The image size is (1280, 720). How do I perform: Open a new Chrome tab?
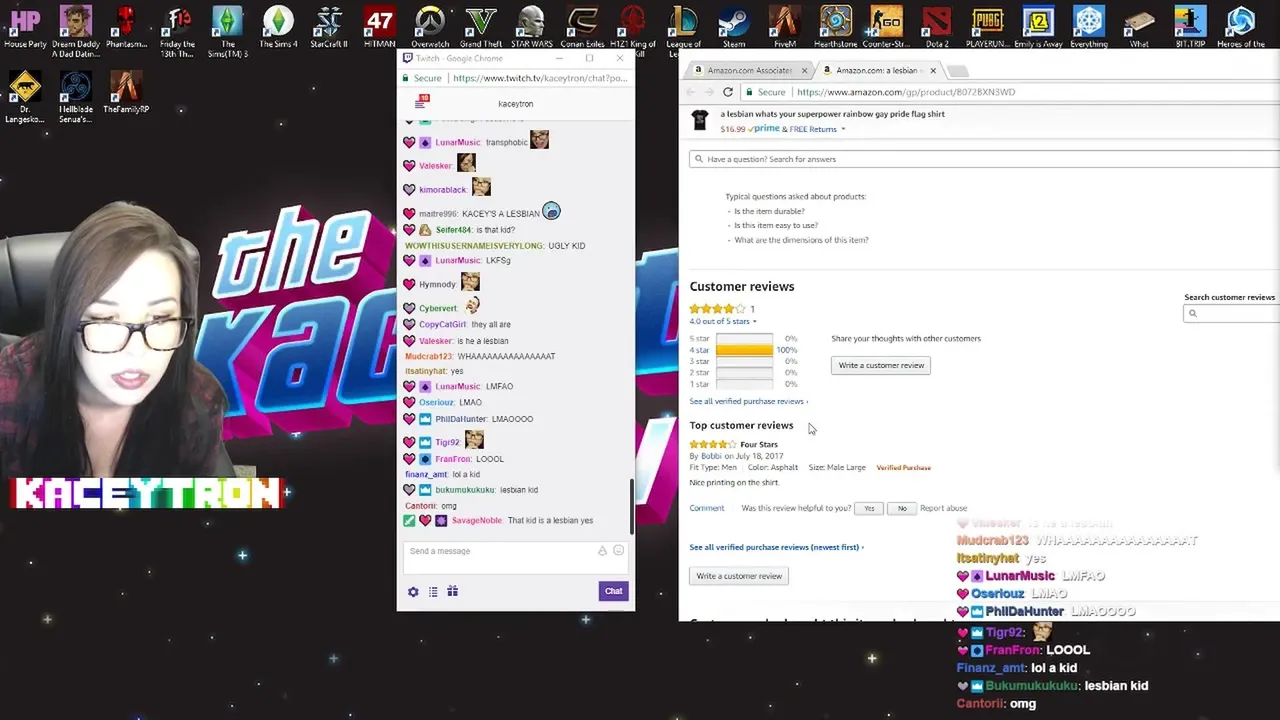(958, 71)
